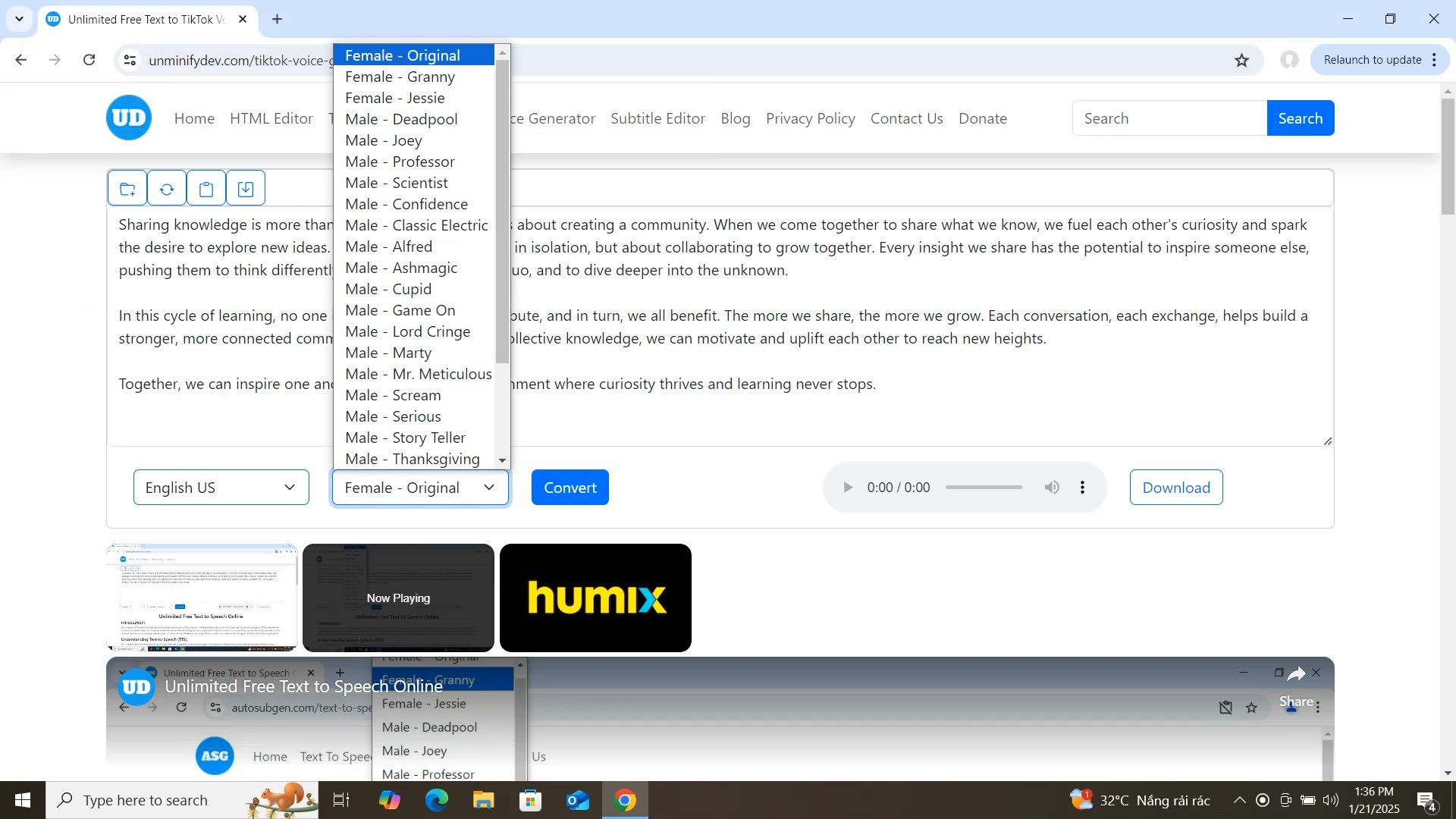Viewport: 1456px width, 819px height.
Task: Bookmark this page with star icon
Action: click(x=1241, y=60)
